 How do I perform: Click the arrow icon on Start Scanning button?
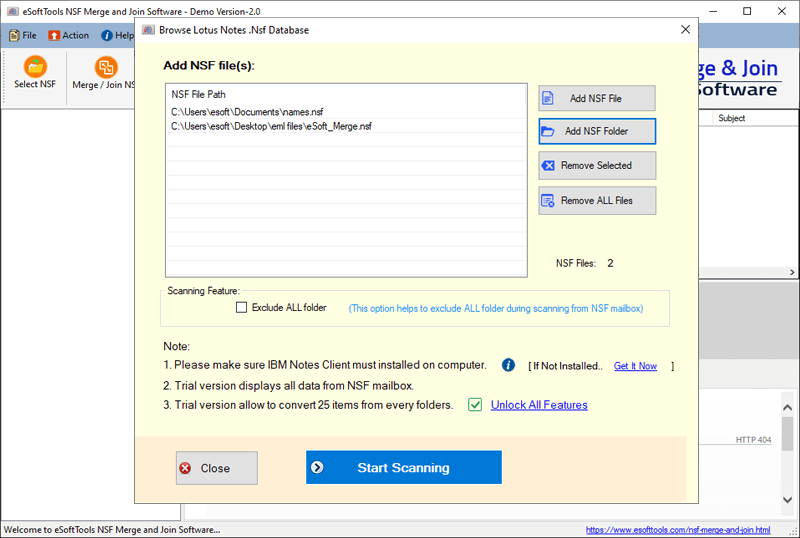point(317,467)
